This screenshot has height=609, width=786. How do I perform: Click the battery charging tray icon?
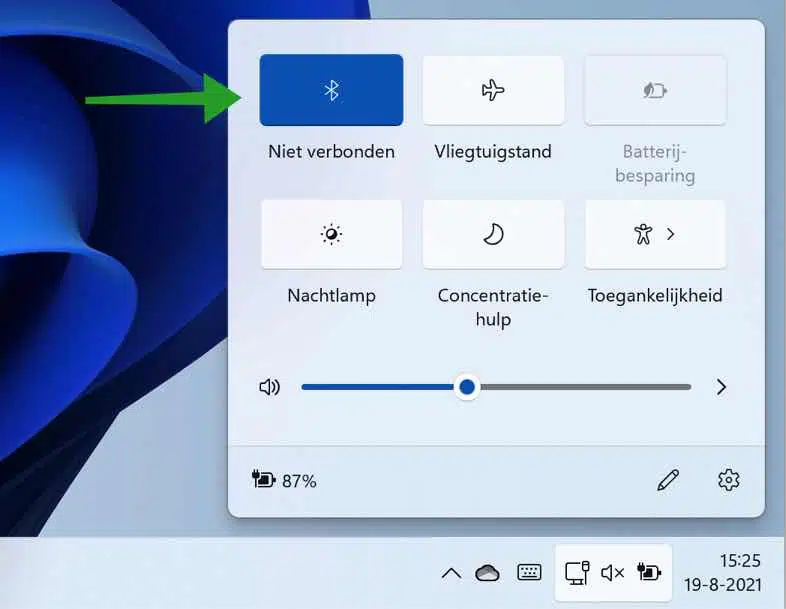[649, 572]
